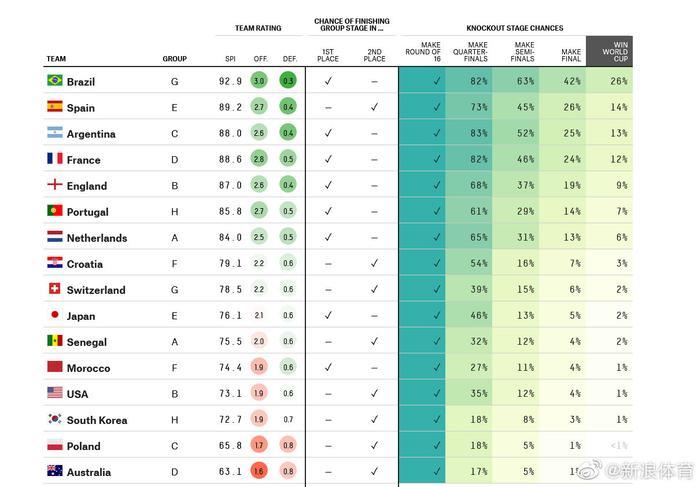Click Brazil's 1st place checkmark
700x487 pixels.
click(x=328, y=81)
